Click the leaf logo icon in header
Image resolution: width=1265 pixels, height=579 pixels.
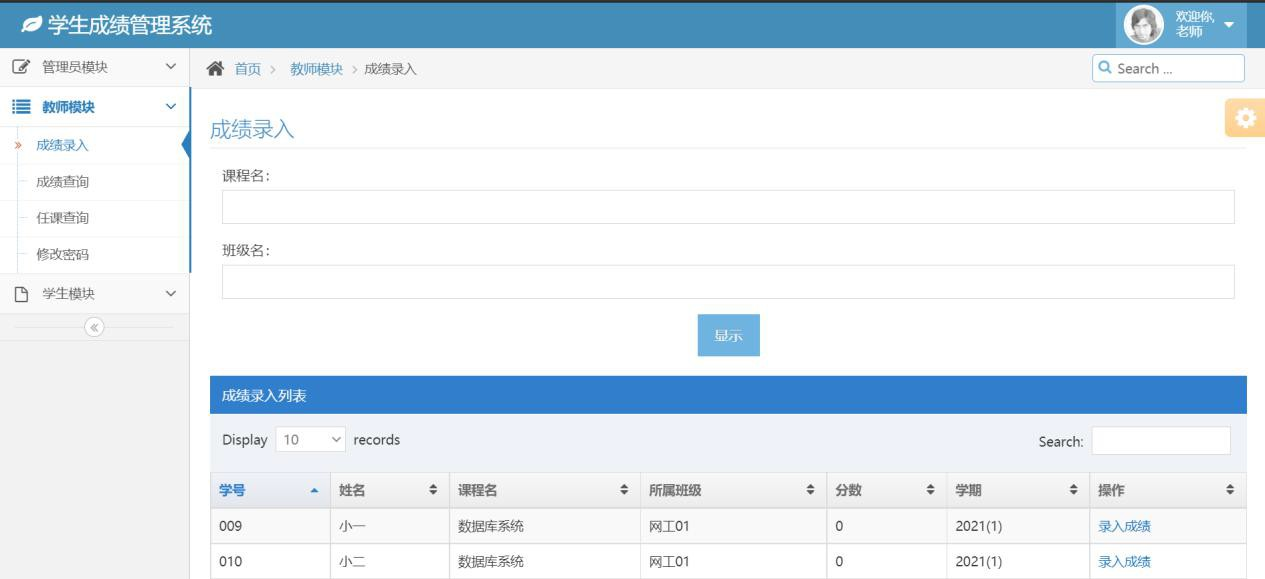pyautogui.click(x=31, y=25)
